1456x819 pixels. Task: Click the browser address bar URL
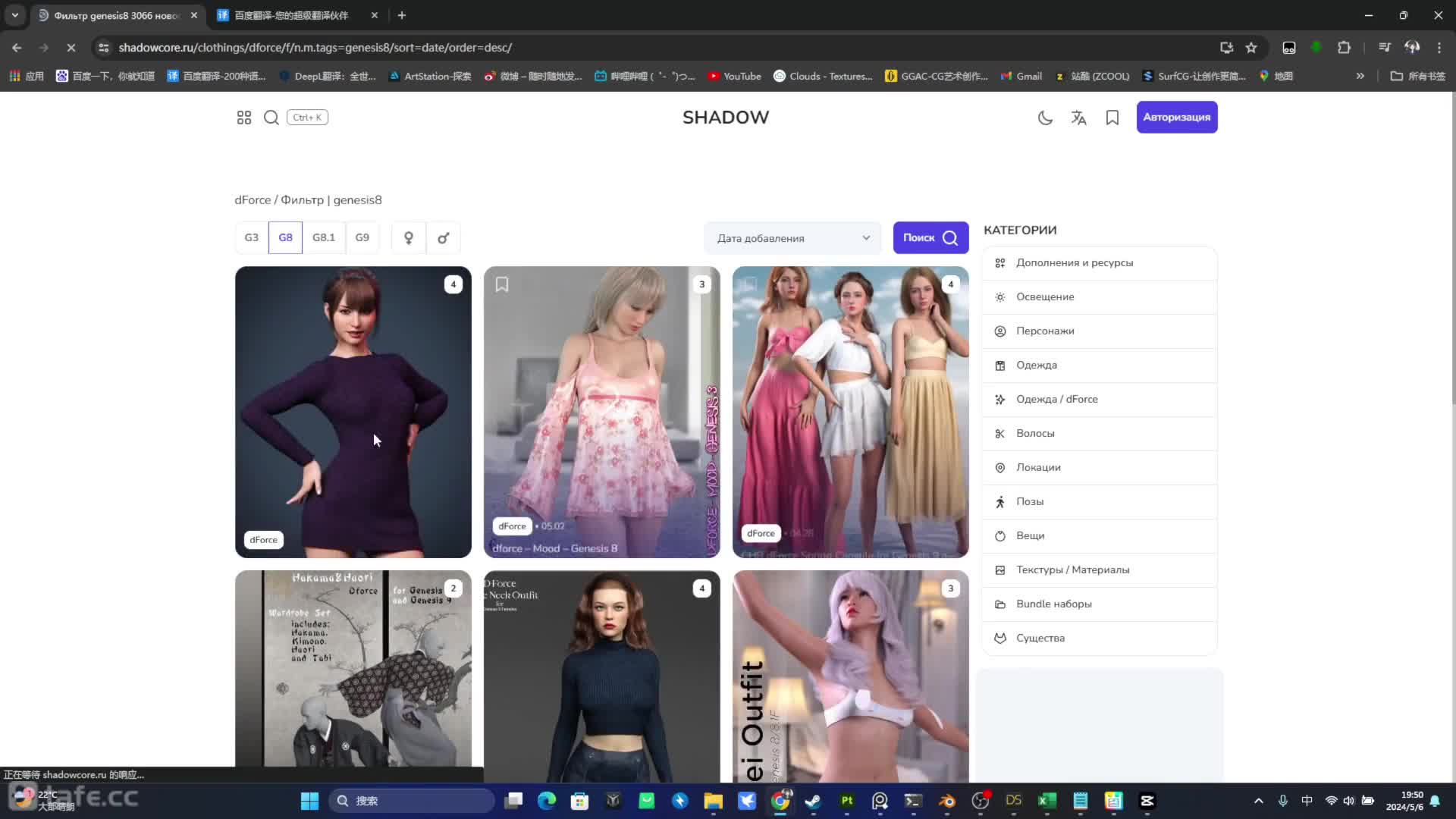click(x=315, y=48)
